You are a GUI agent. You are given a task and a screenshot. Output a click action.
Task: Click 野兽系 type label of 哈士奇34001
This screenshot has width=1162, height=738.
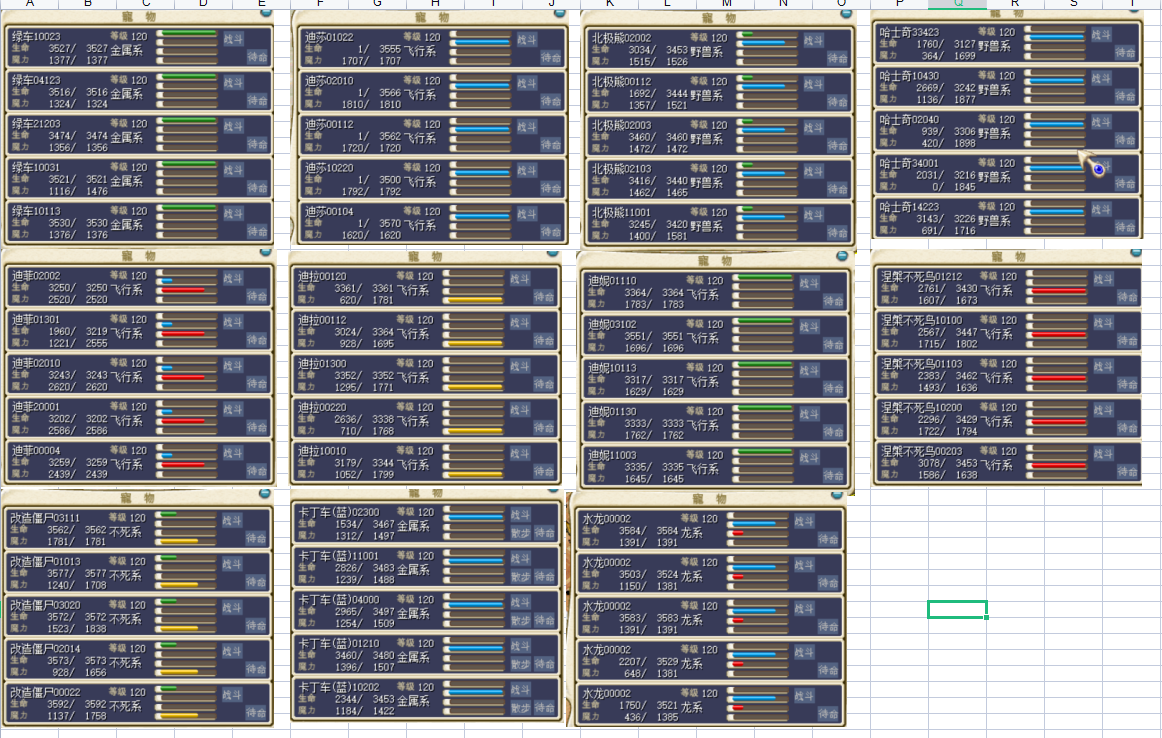click(x=994, y=177)
